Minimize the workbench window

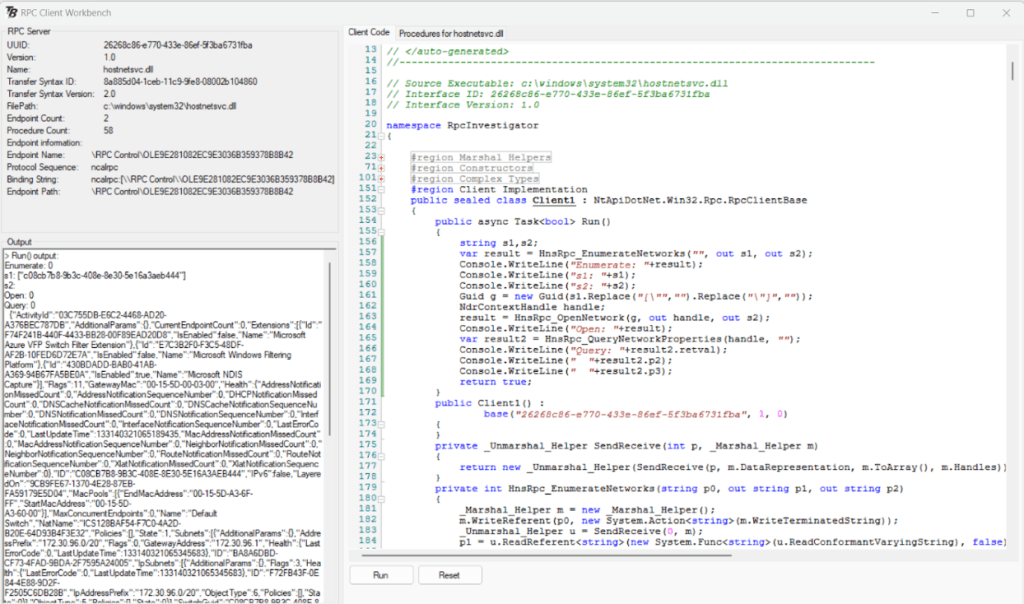934,12
